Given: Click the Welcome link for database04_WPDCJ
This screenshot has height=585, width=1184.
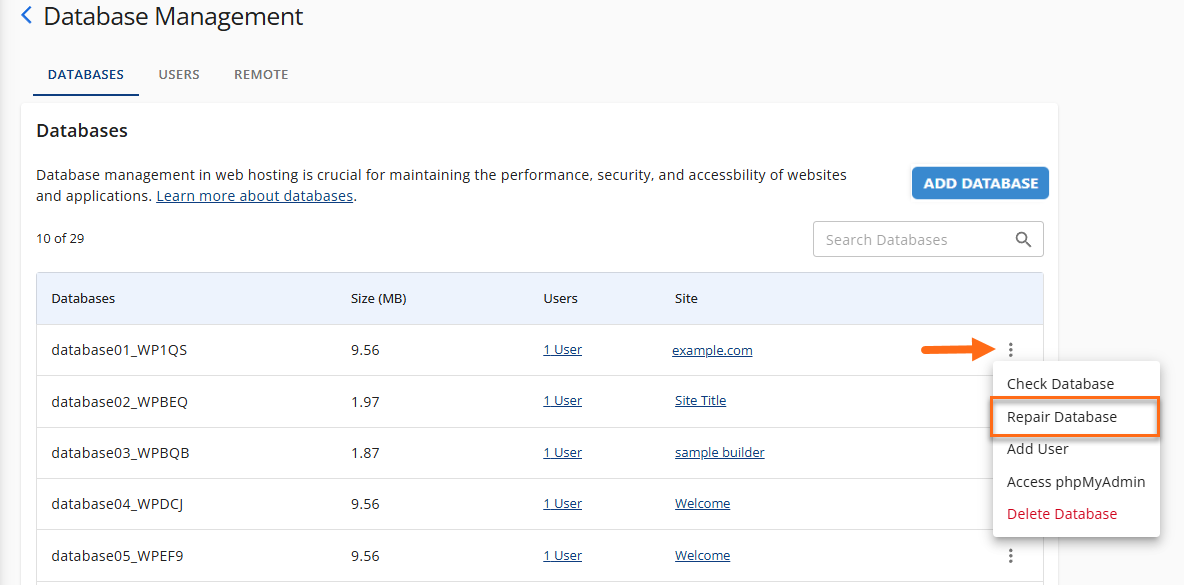Looking at the screenshot, I should (x=702, y=504).
